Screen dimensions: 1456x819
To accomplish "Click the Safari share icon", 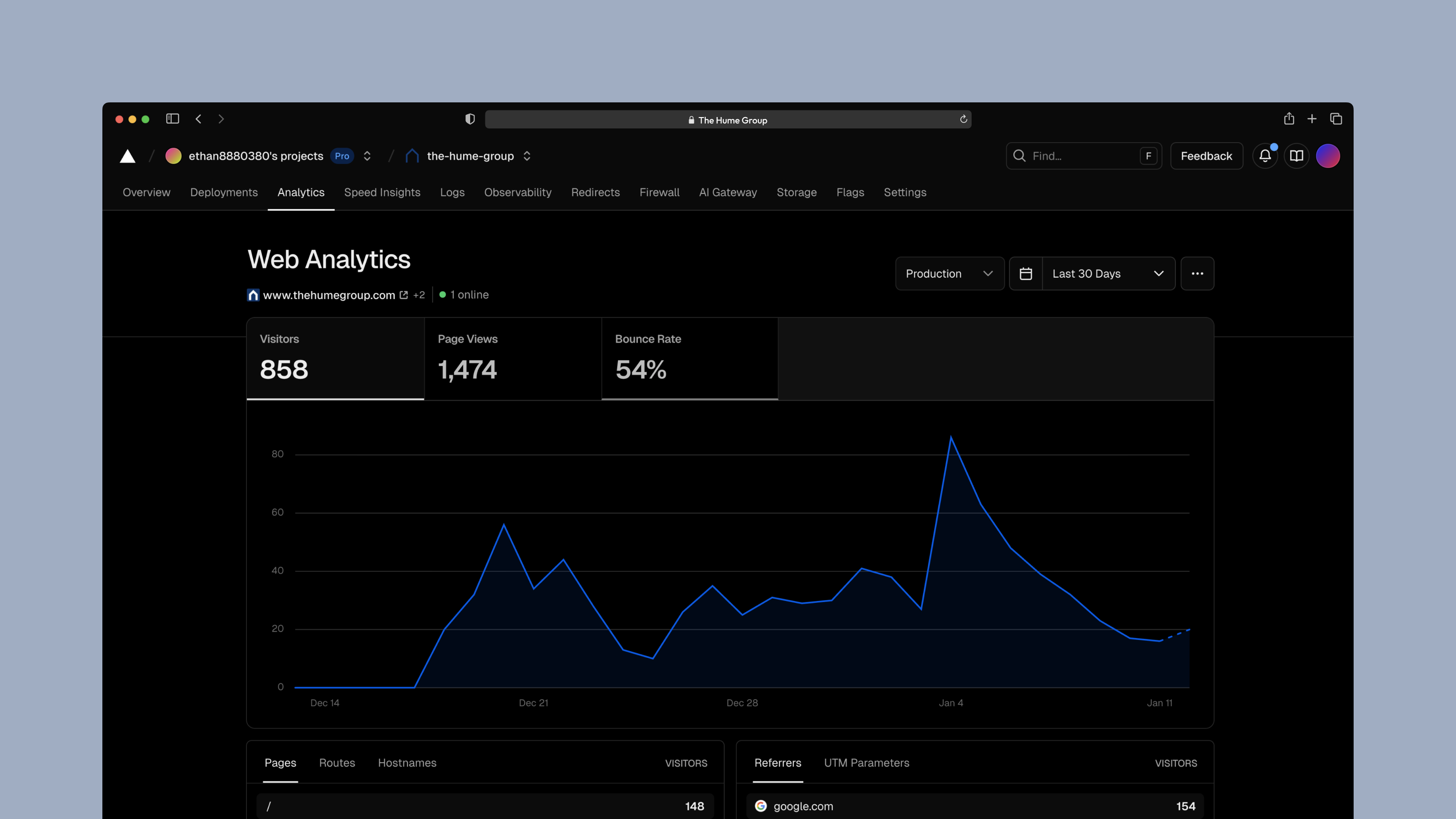I will tap(1289, 118).
